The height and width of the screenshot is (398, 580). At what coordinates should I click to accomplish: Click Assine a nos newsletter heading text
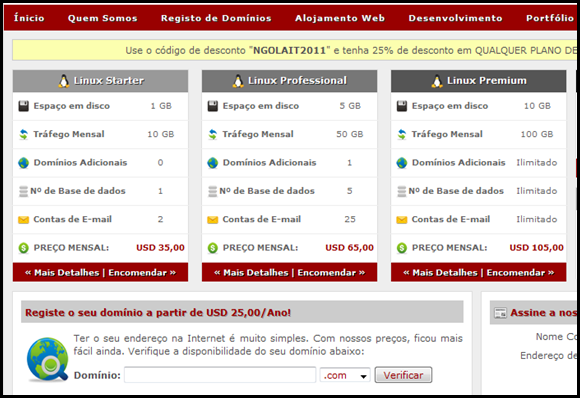(x=543, y=313)
